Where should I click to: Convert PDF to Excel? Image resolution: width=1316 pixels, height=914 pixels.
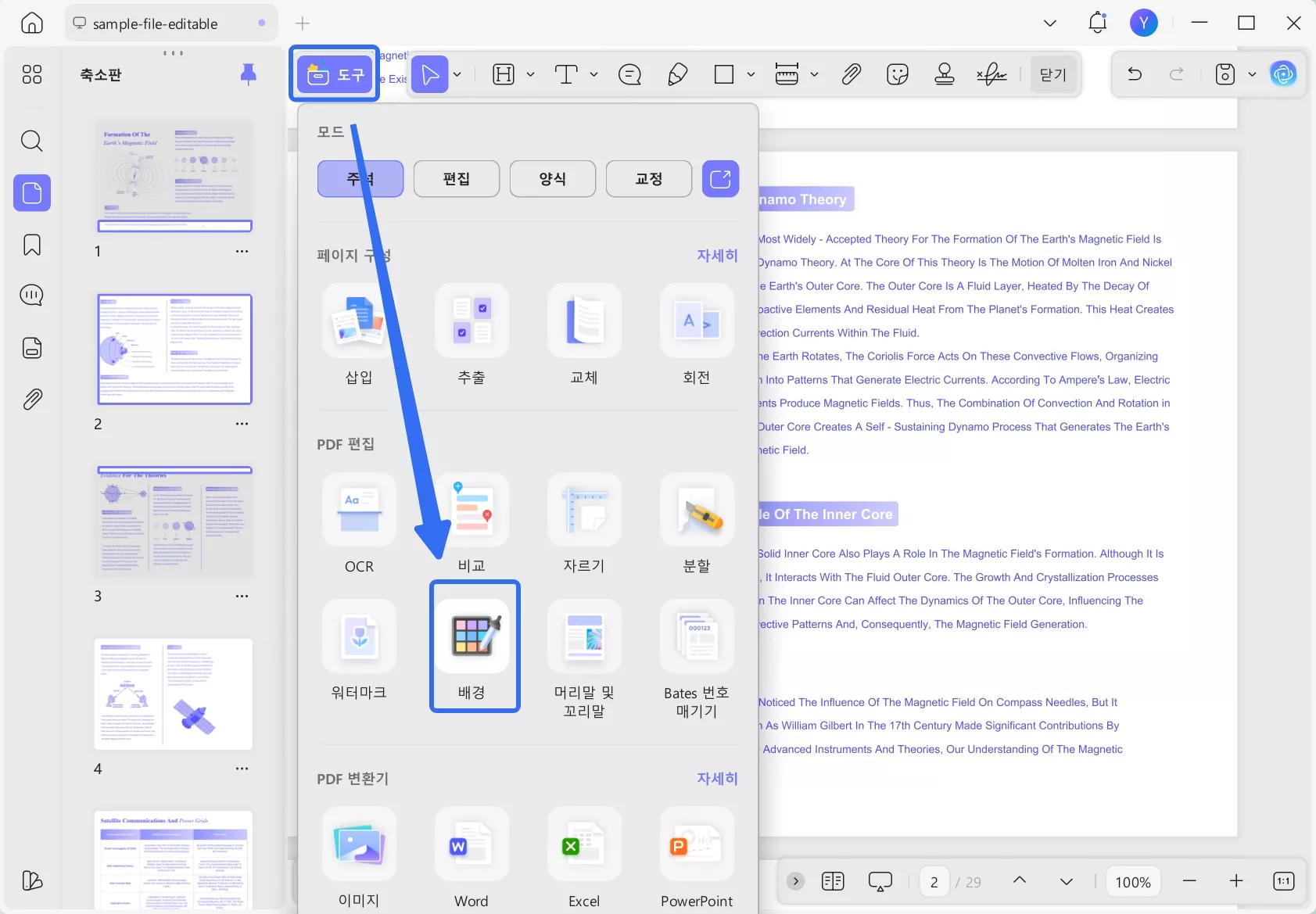click(x=584, y=858)
